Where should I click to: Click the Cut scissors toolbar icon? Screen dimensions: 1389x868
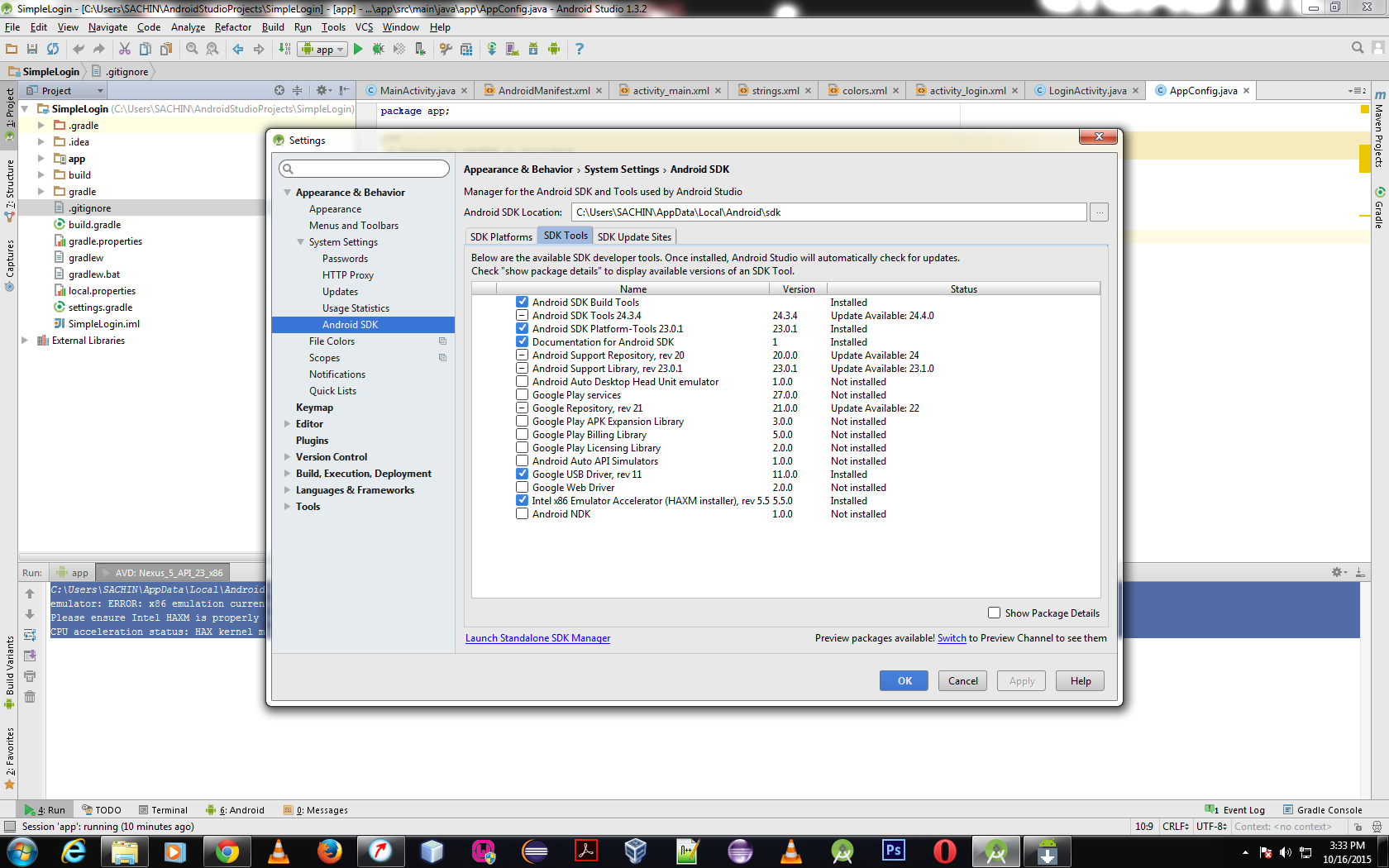point(125,49)
